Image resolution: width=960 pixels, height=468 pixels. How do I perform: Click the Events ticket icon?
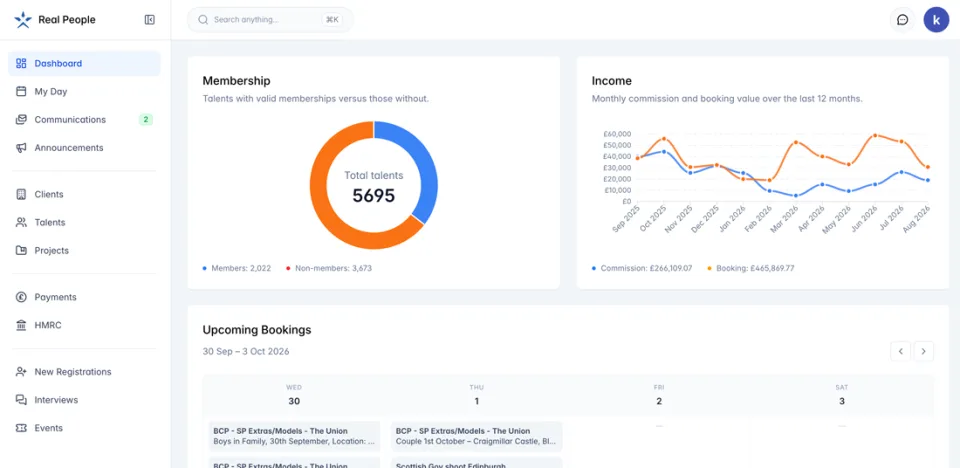[x=21, y=429]
